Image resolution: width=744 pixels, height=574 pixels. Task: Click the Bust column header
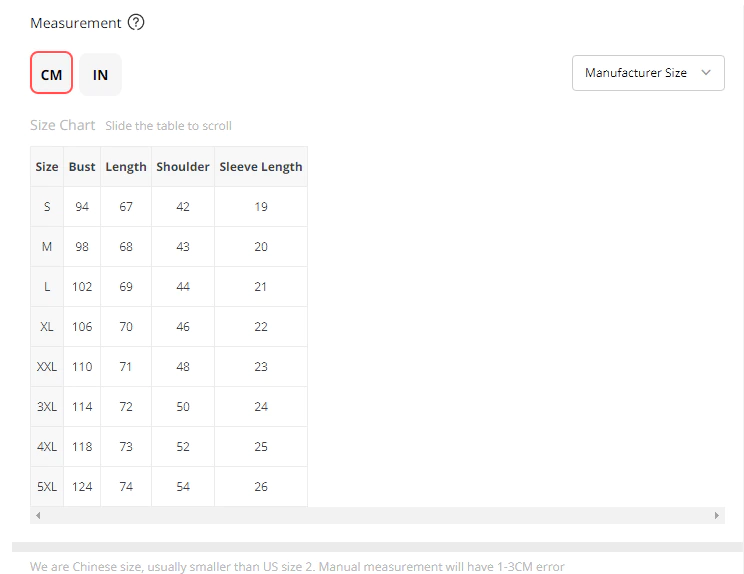click(x=82, y=167)
